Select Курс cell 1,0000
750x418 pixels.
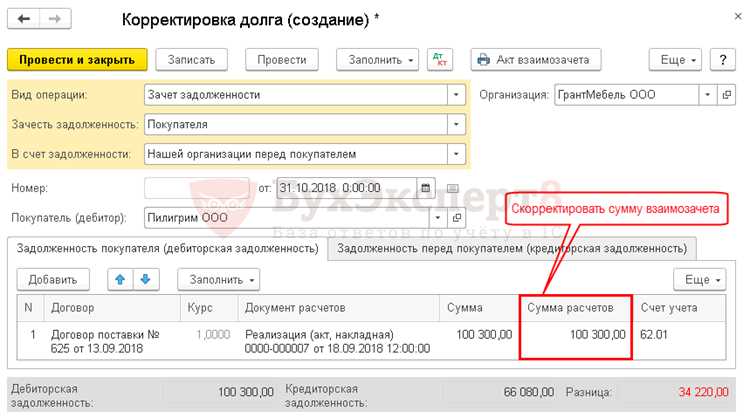pos(209,341)
